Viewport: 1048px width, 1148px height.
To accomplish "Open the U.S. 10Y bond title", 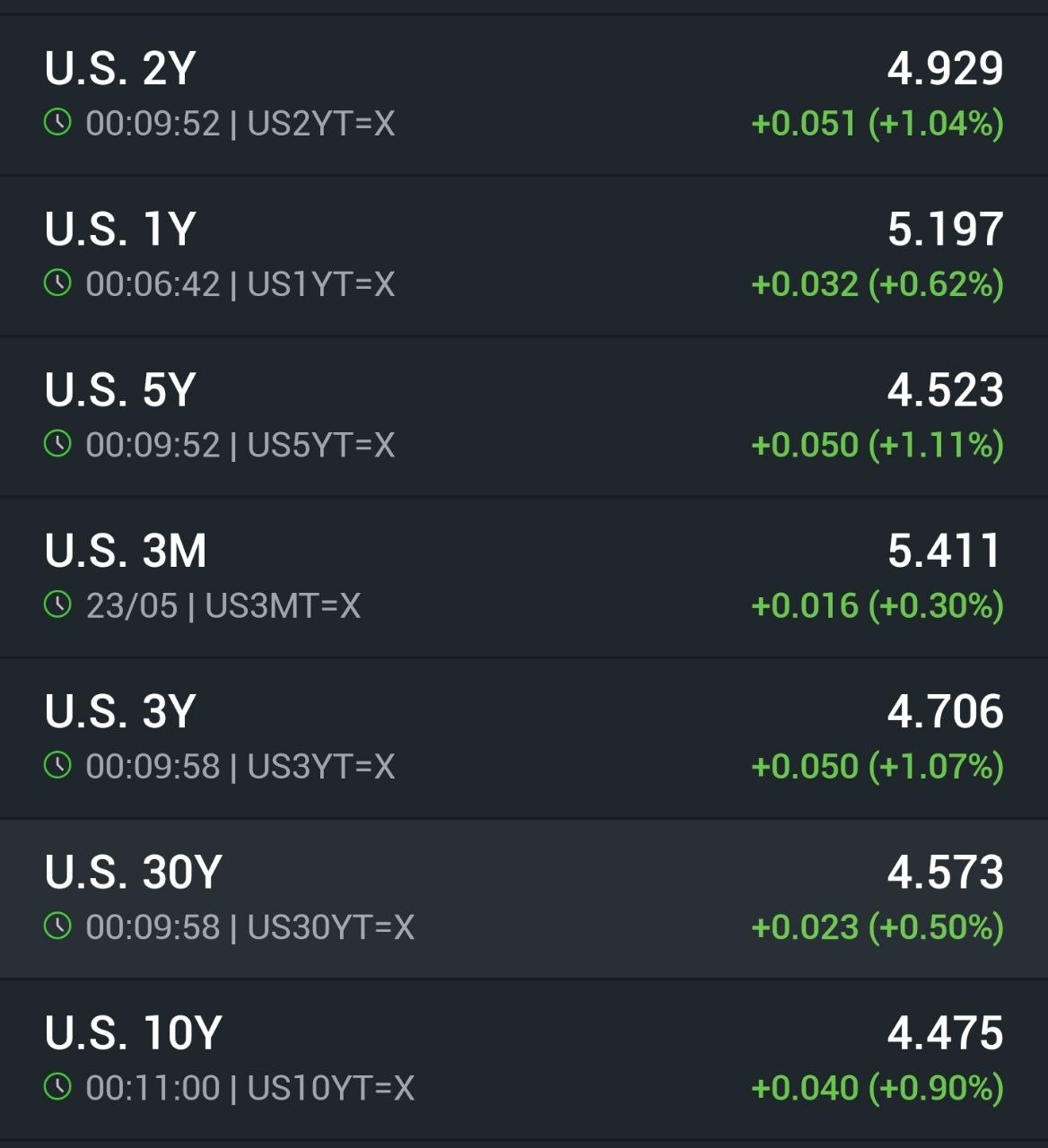I will point(133,1032).
